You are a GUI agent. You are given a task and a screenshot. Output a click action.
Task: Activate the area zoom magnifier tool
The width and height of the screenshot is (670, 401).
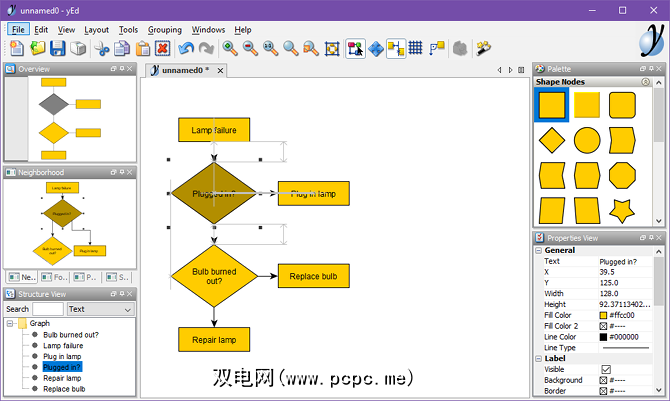point(291,48)
